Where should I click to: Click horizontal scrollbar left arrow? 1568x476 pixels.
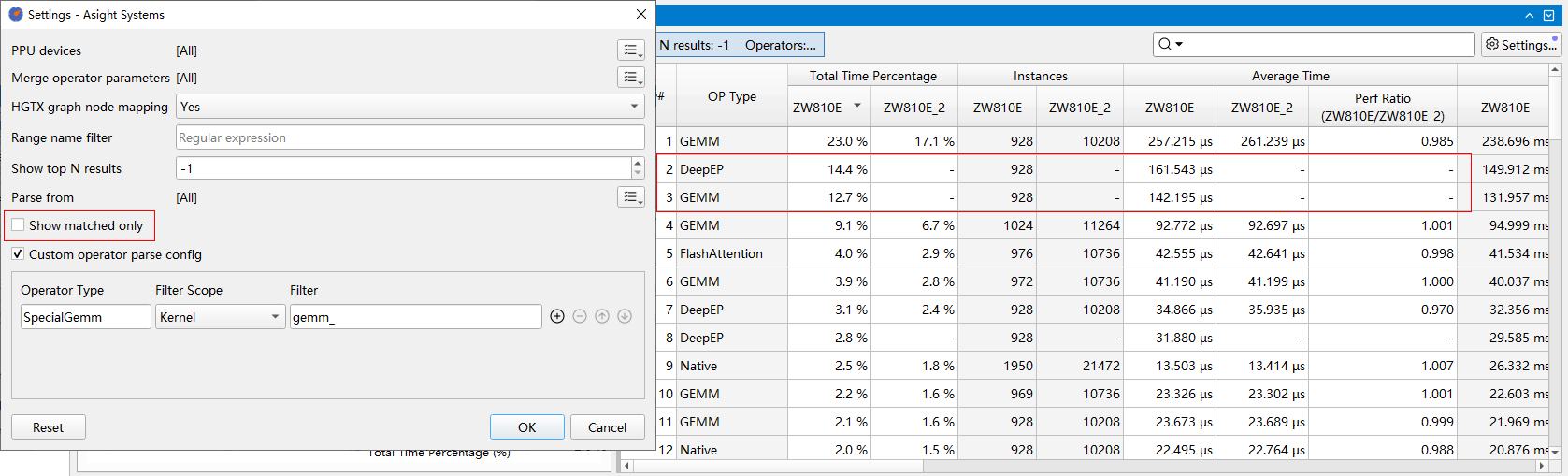pos(626,465)
